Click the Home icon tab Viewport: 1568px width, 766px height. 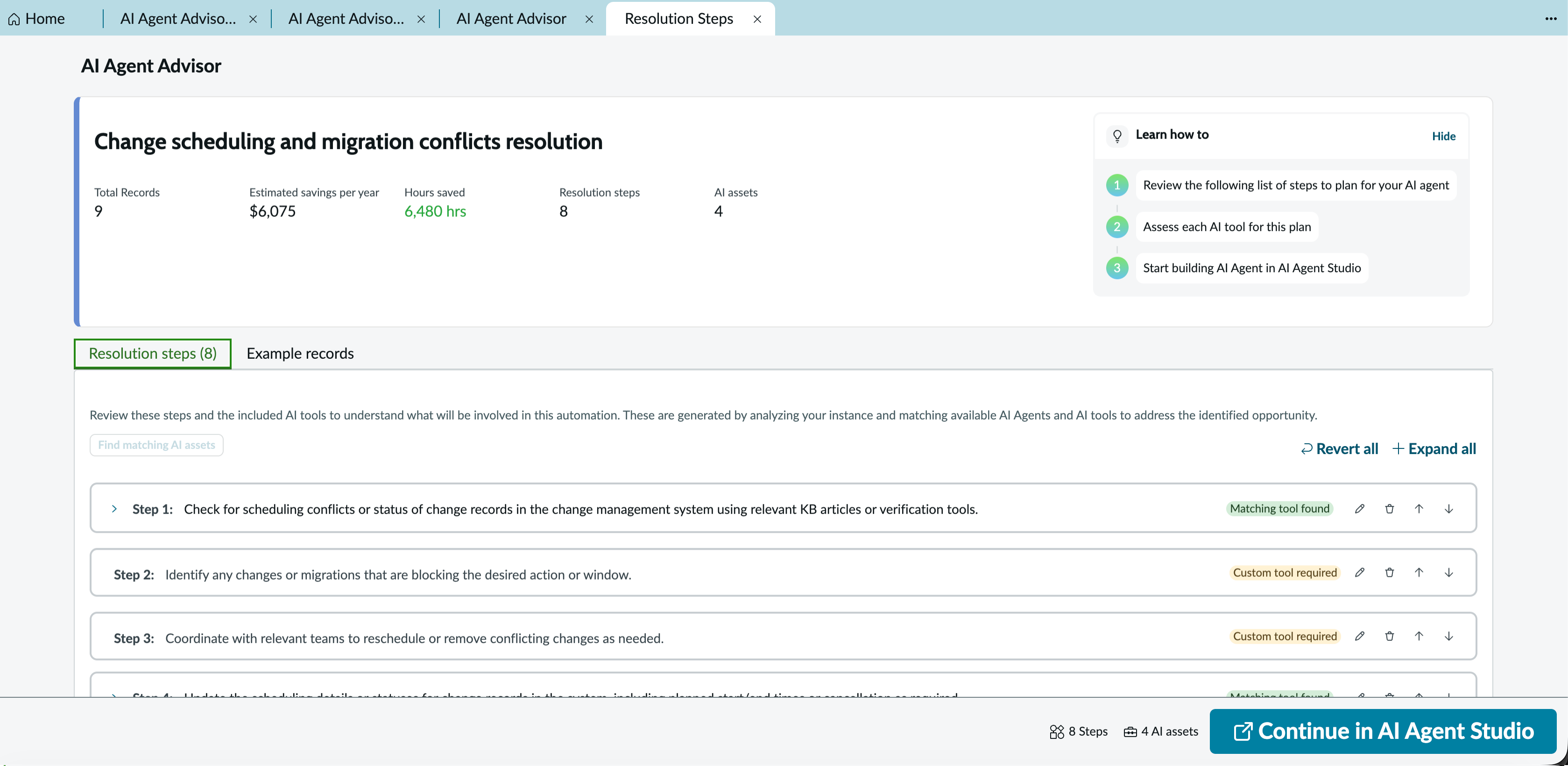tap(36, 18)
